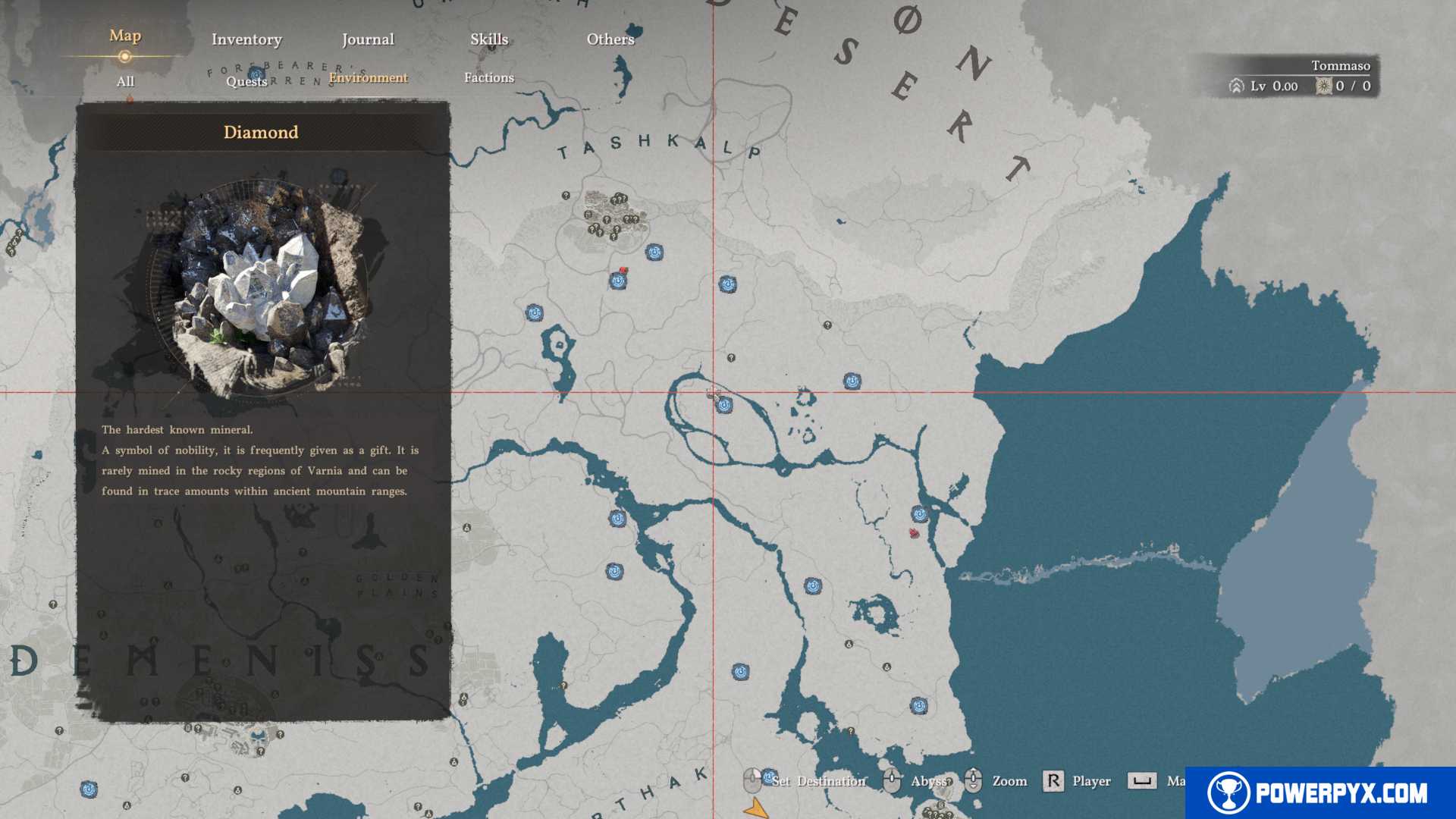
Task: Switch to the Journal tab
Action: (368, 39)
